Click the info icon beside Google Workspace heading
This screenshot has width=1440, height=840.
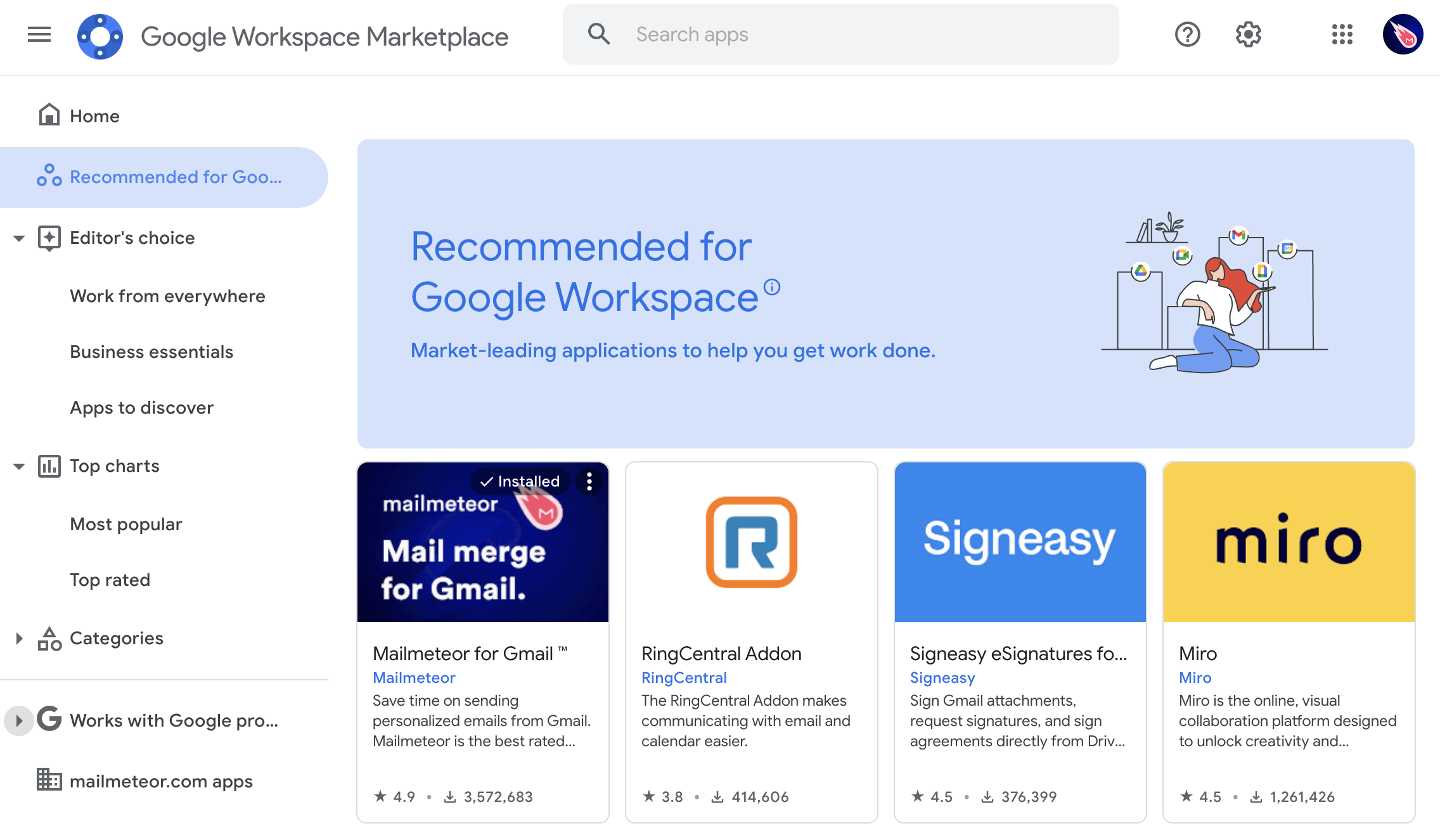coord(771,287)
